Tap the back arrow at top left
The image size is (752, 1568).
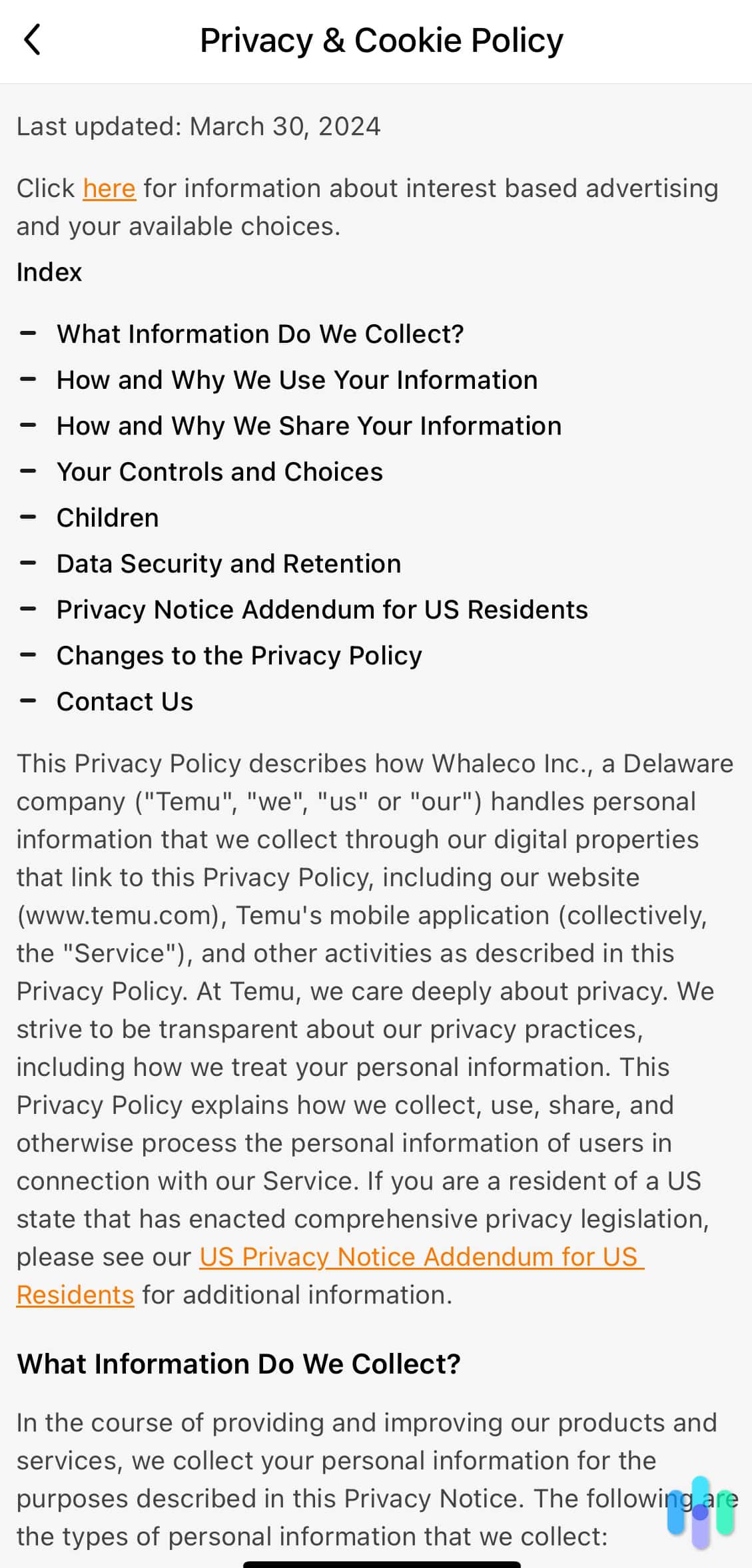pos(33,40)
